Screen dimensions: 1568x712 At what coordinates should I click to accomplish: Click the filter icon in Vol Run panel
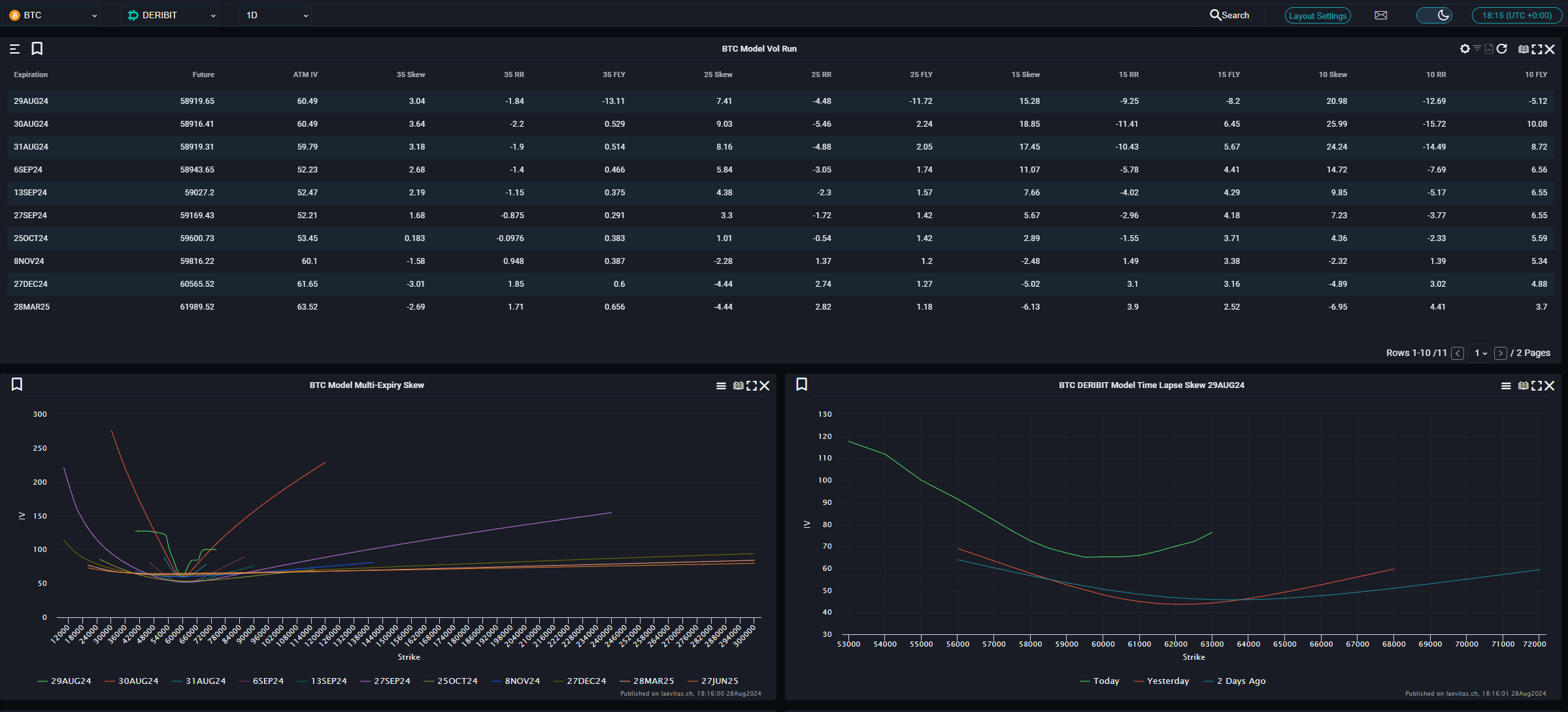(1477, 48)
